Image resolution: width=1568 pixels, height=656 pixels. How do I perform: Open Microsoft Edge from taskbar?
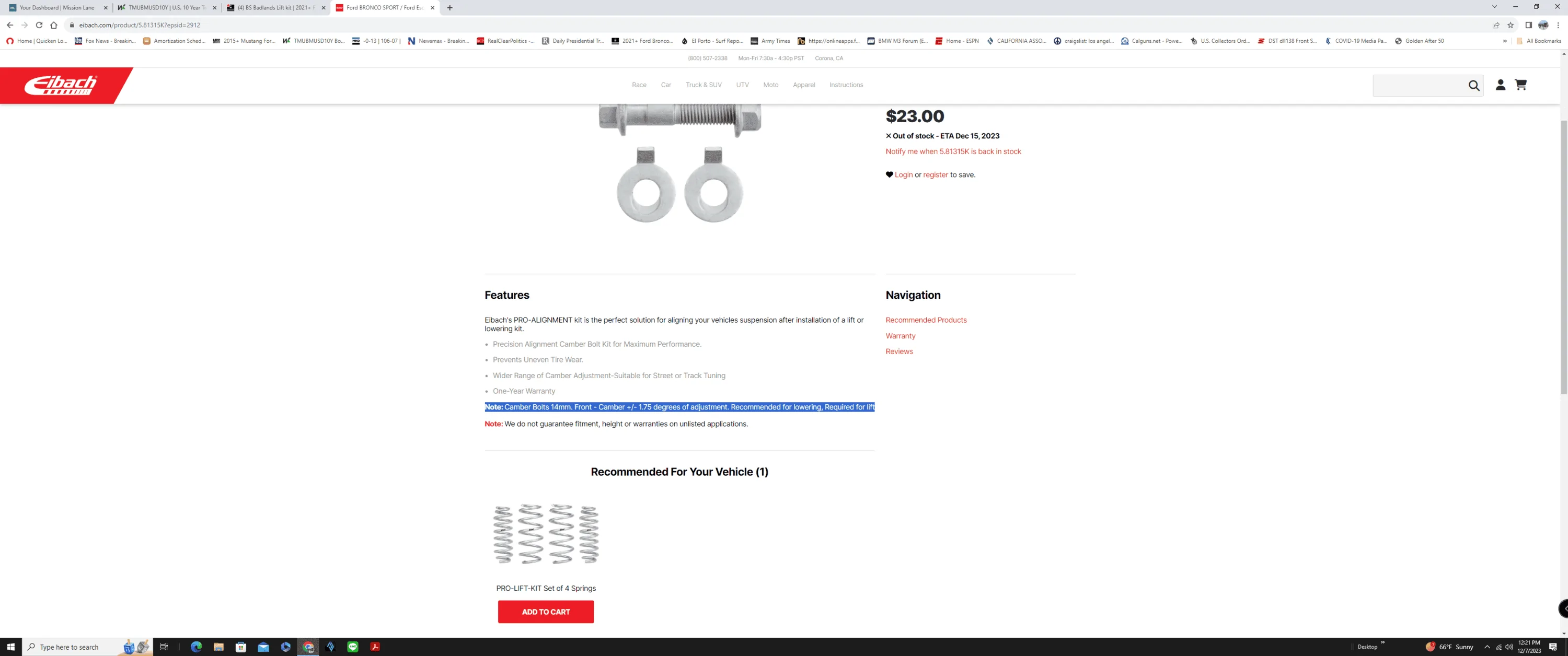coord(196,647)
